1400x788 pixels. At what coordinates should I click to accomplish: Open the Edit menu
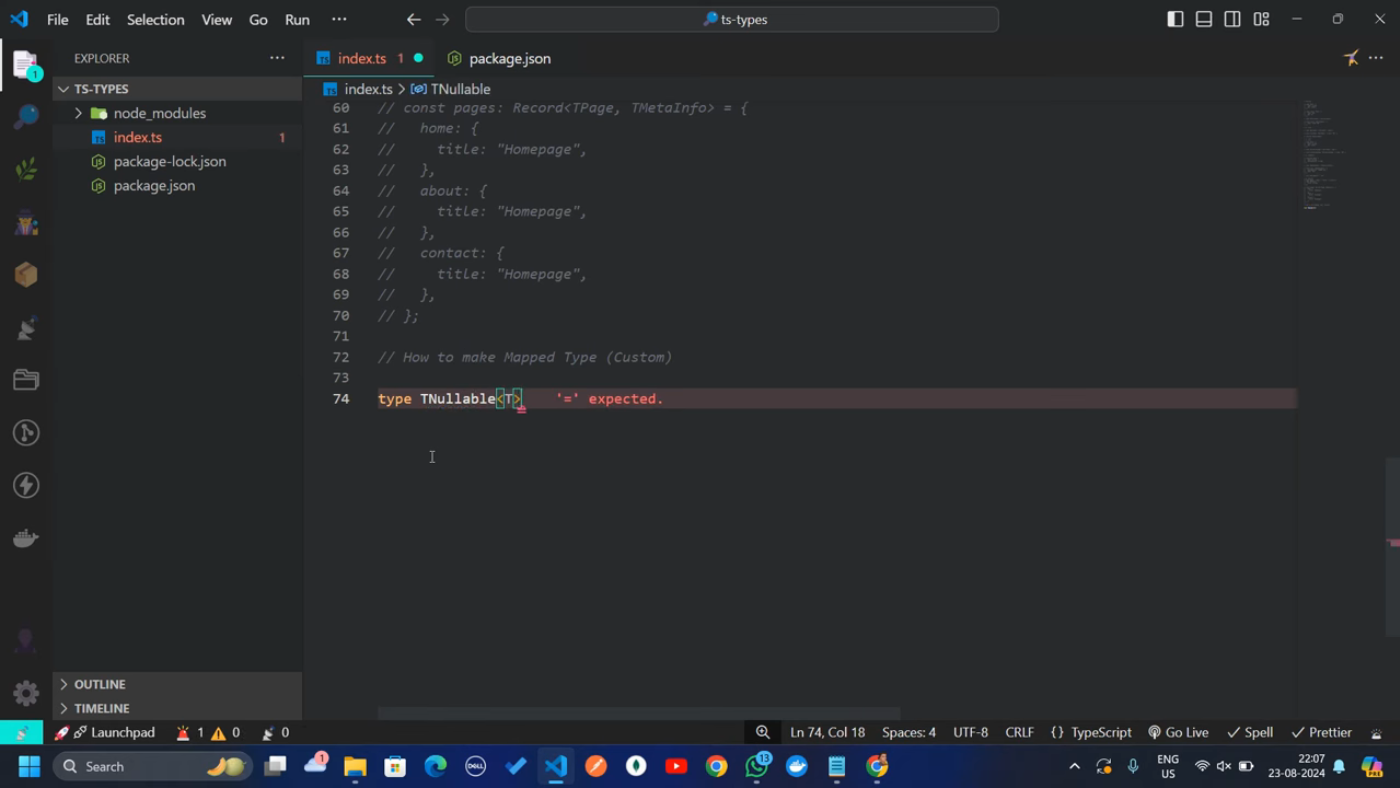click(x=98, y=19)
